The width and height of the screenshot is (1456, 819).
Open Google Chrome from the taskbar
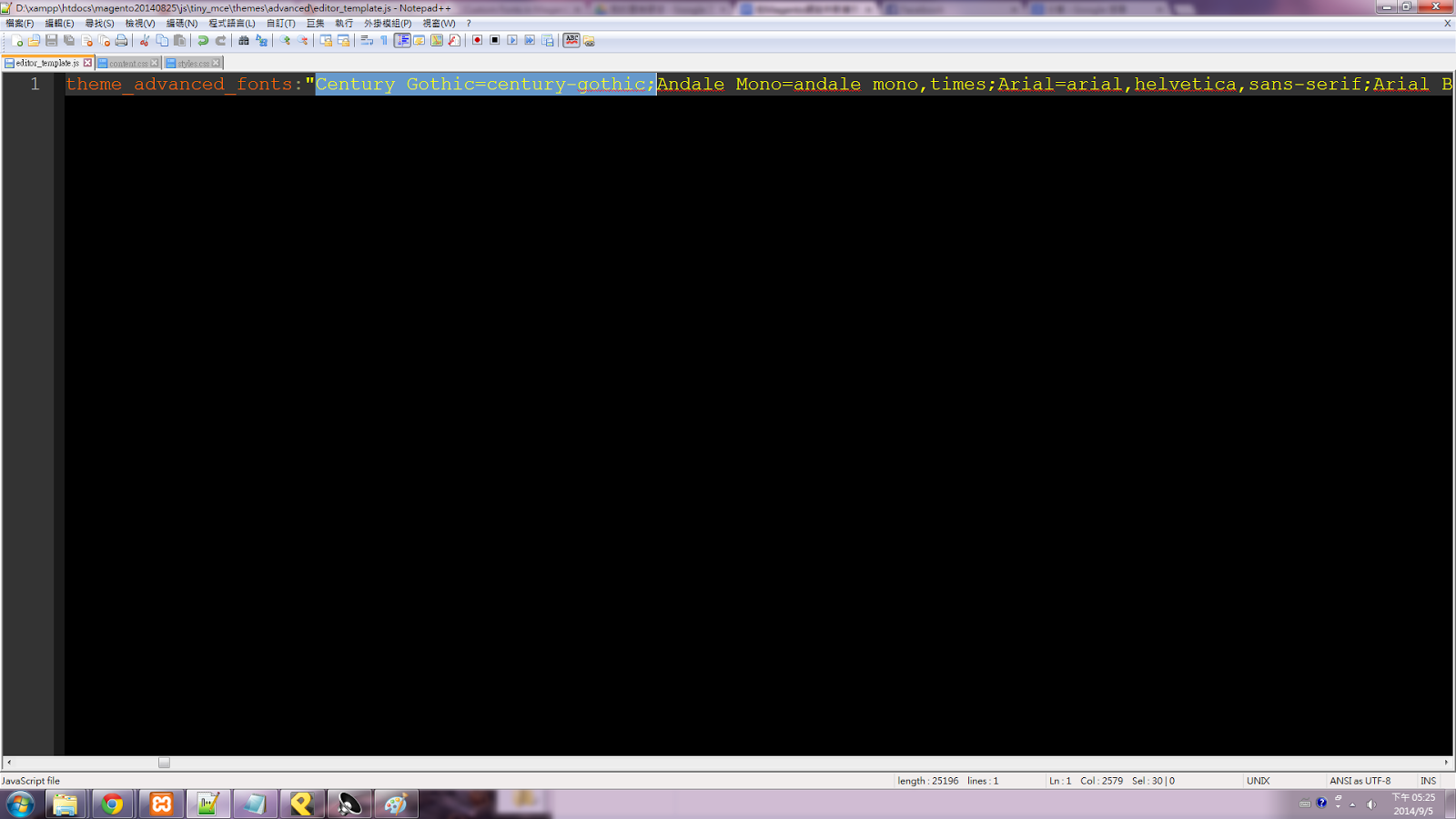(113, 804)
